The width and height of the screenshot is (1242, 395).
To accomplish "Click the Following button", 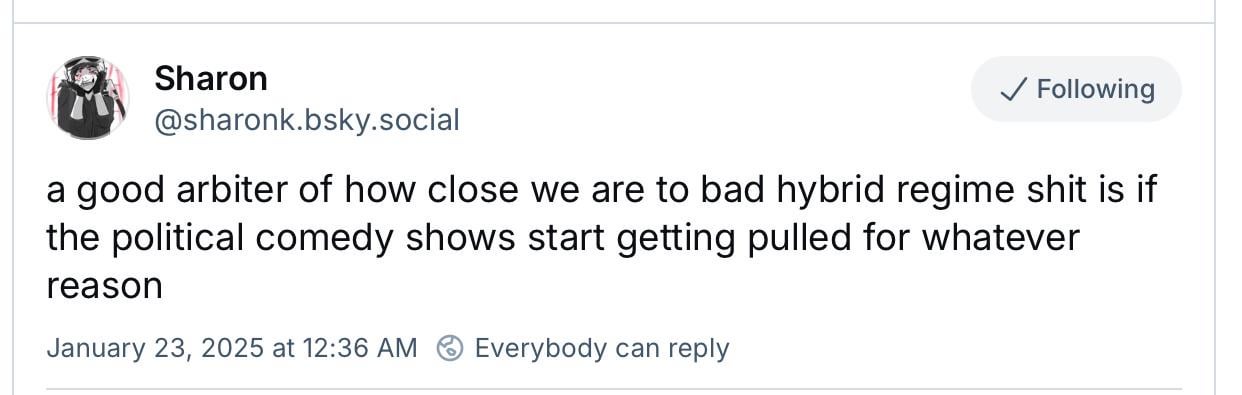I will click(x=1076, y=89).
